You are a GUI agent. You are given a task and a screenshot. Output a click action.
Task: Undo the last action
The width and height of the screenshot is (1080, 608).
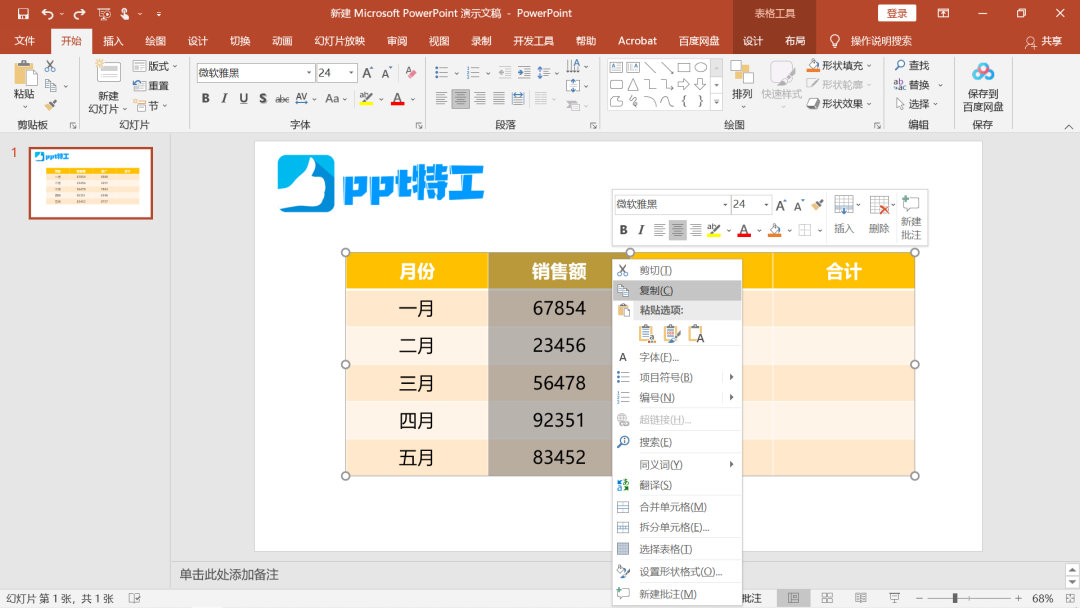point(47,13)
